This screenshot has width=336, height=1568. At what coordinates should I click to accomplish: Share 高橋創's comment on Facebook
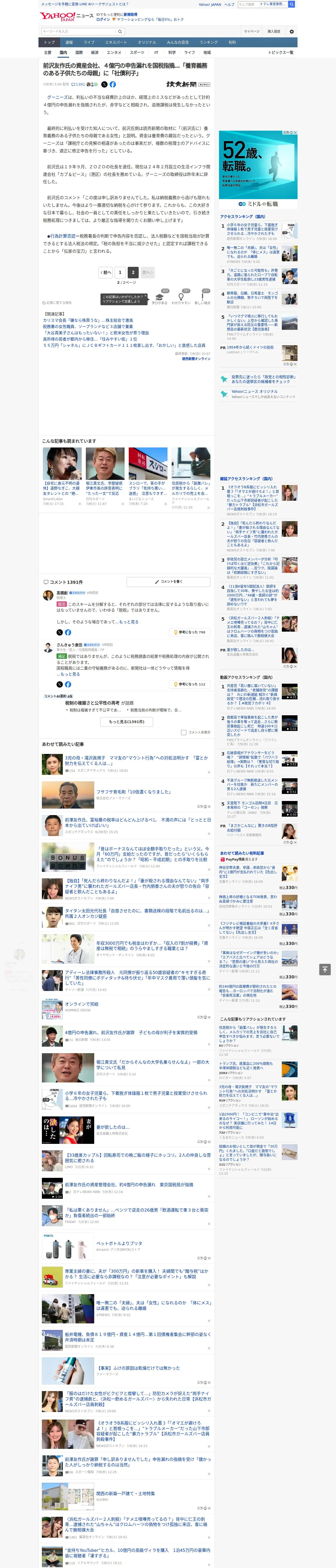(x=68, y=632)
